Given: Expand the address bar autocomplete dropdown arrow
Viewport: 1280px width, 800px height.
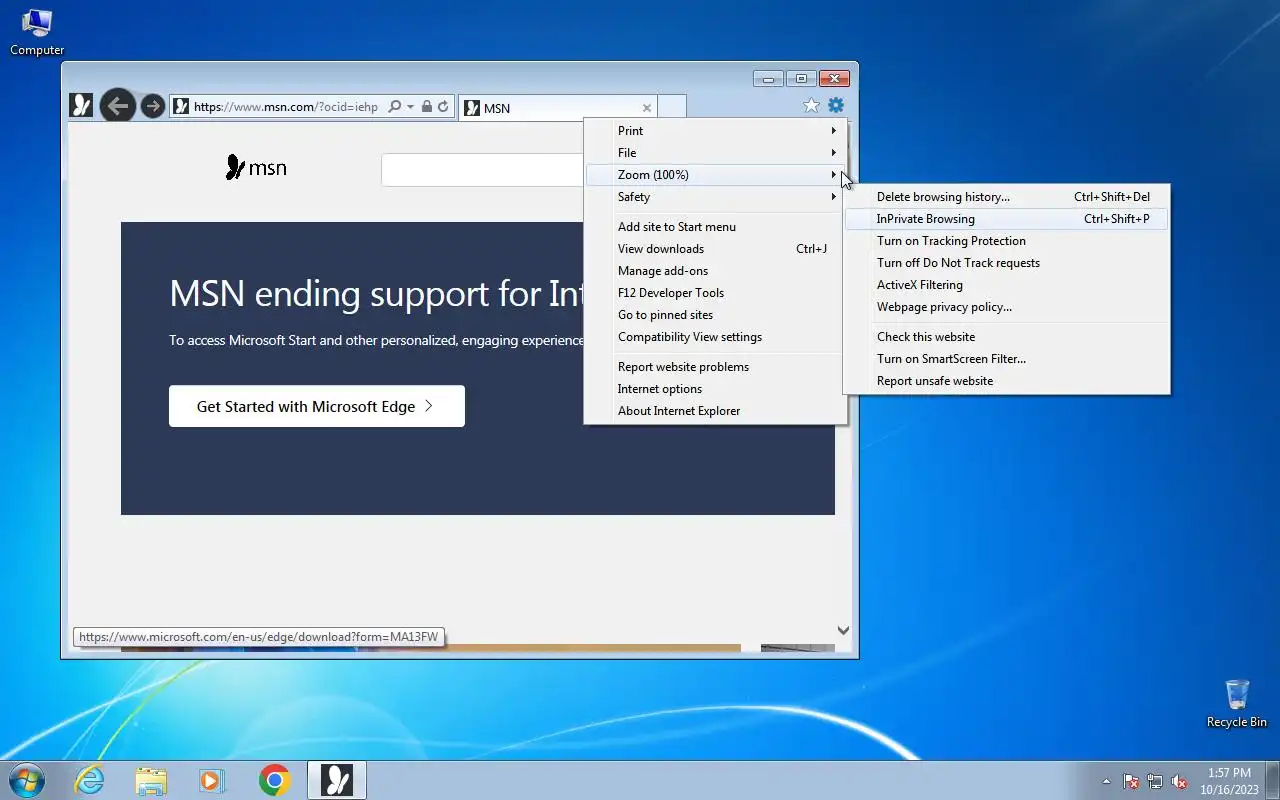Looking at the screenshot, I should tap(410, 106).
